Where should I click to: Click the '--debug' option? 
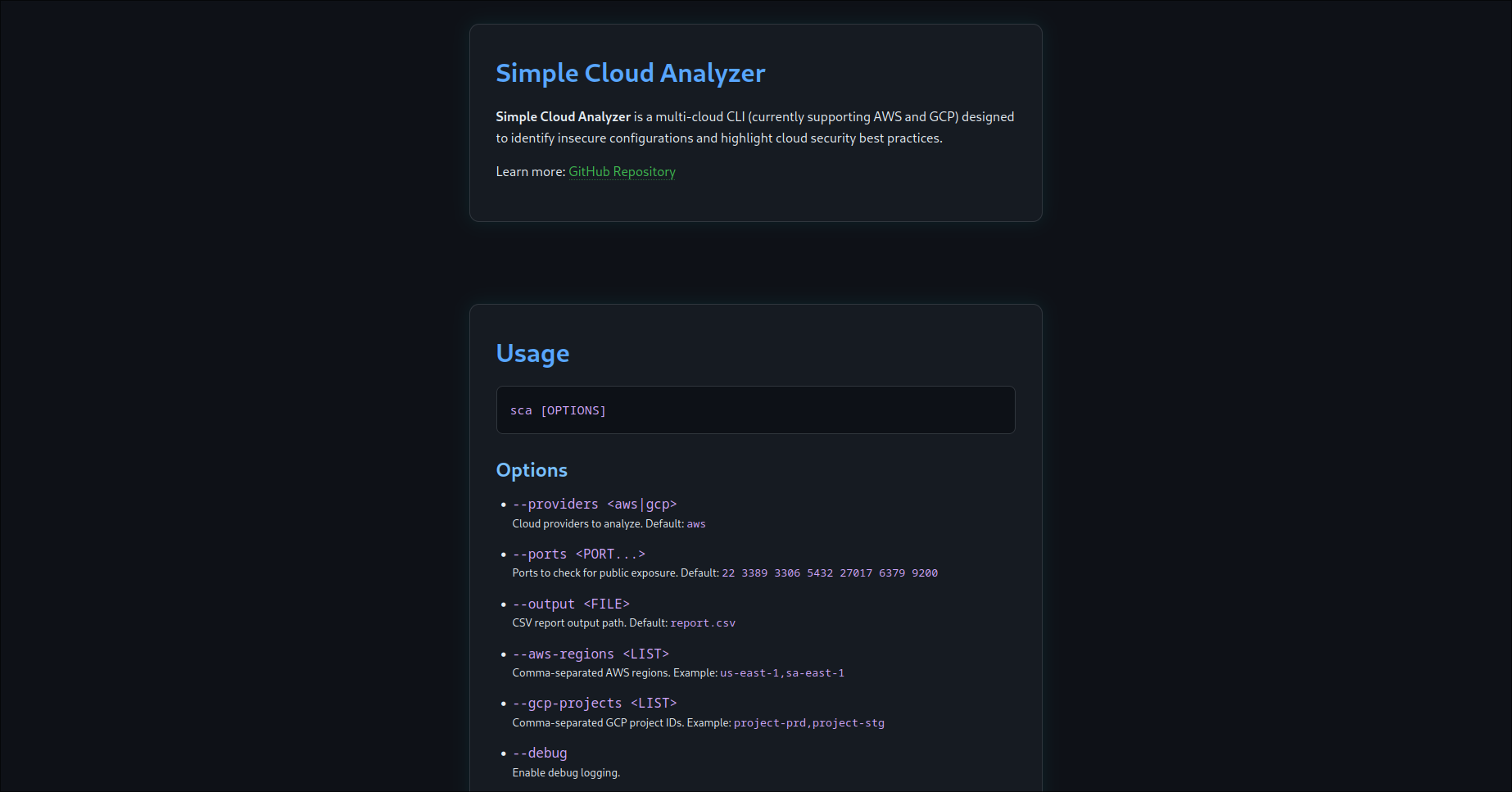click(540, 753)
